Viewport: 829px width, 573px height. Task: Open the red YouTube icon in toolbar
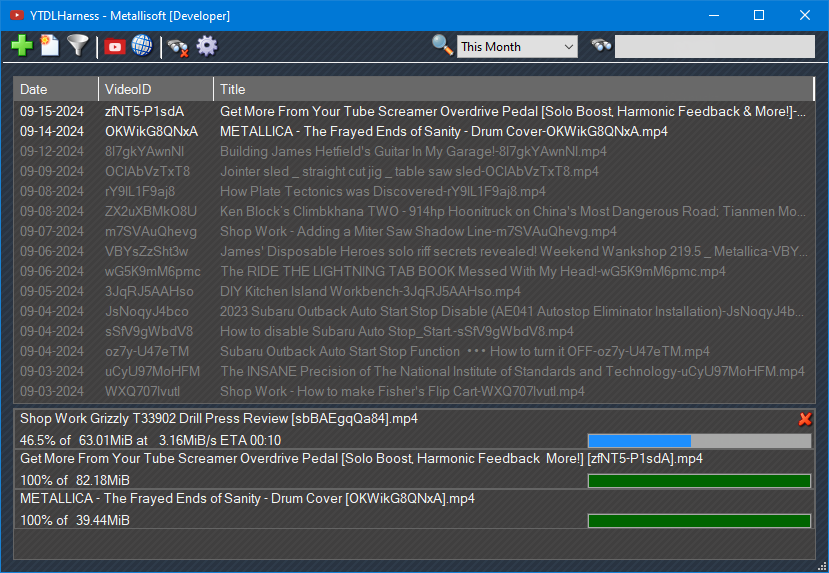tap(114, 46)
